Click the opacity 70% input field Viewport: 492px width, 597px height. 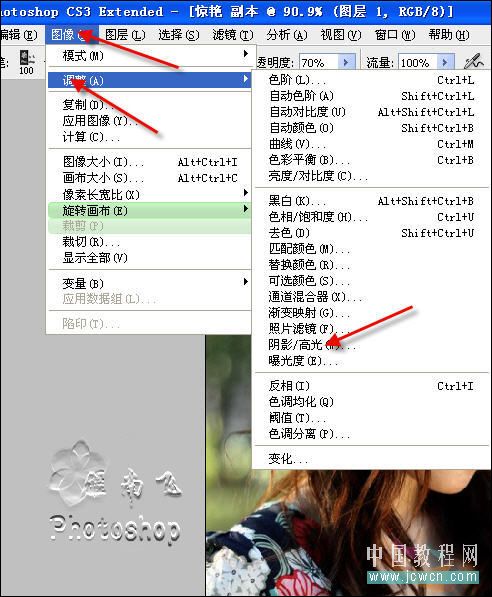pos(319,62)
